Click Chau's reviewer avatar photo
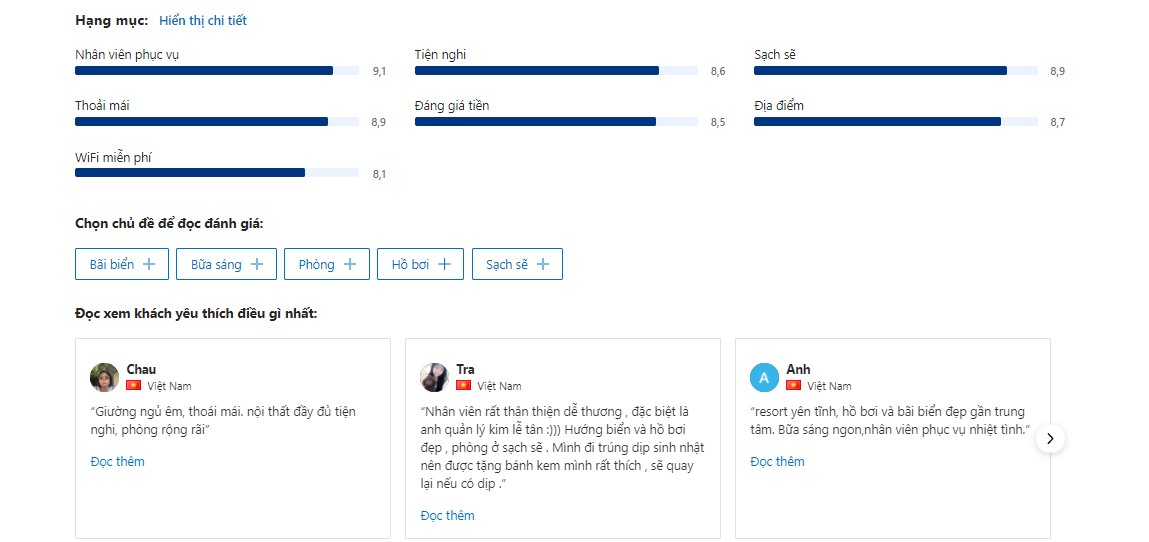This screenshot has height=542, width=1149. [104, 377]
